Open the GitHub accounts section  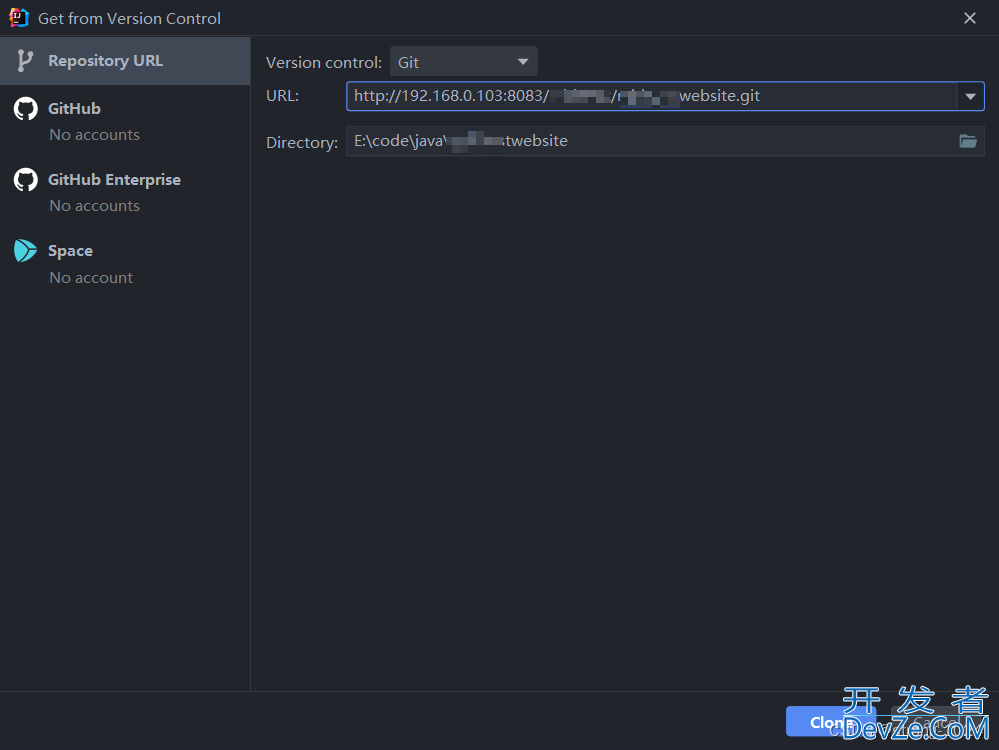point(74,108)
